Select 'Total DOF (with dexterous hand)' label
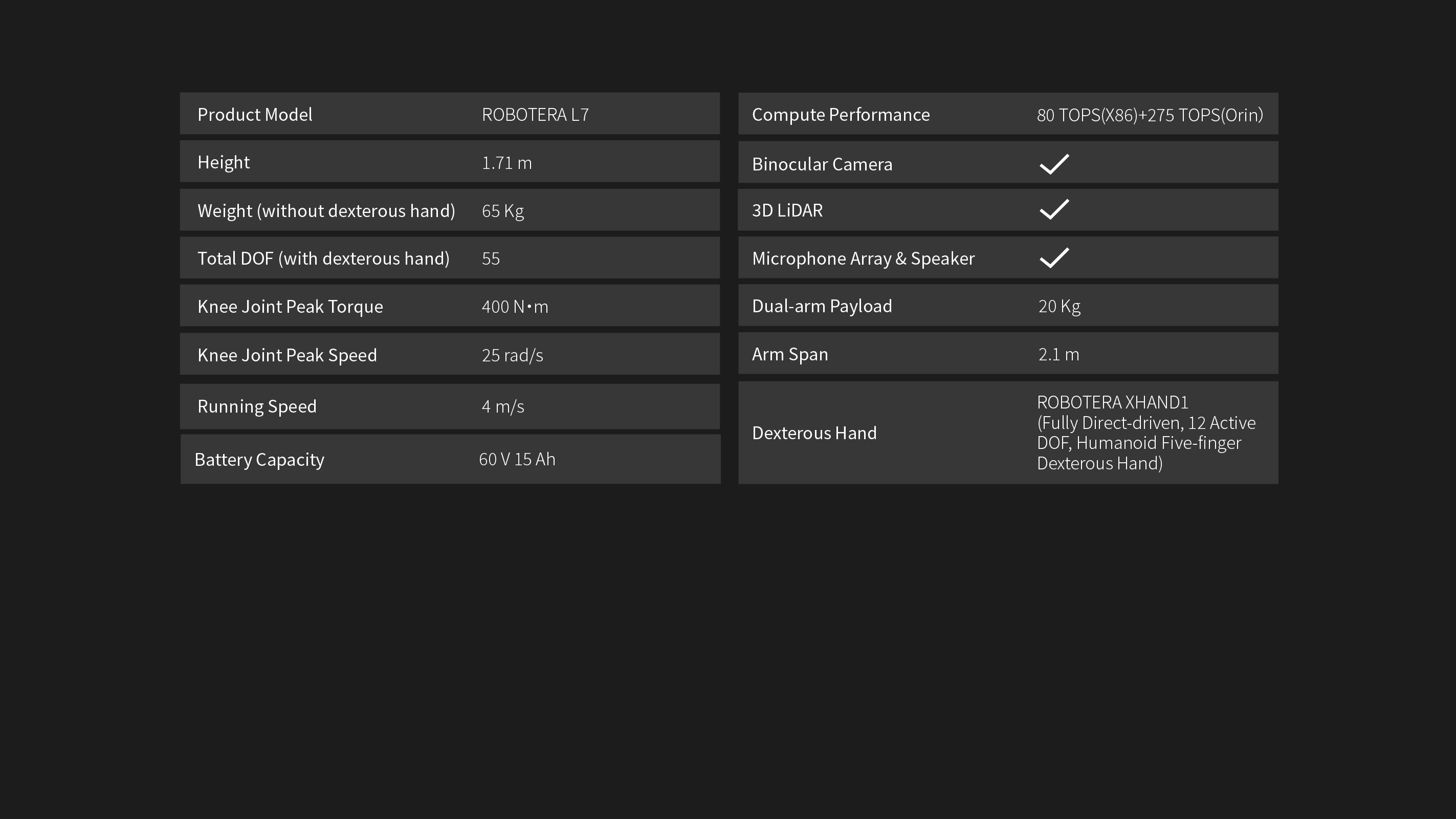This screenshot has width=1456, height=819. (x=323, y=258)
